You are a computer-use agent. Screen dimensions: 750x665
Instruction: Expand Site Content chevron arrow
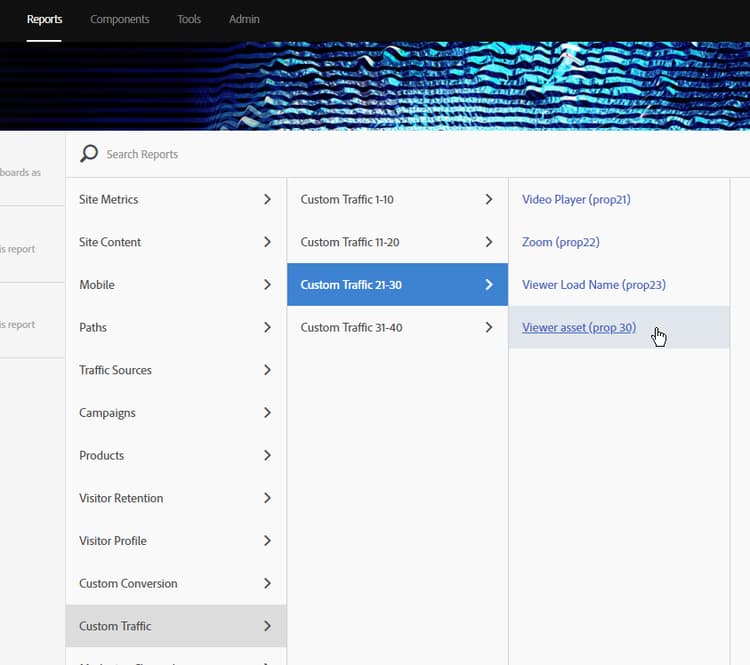tap(267, 242)
